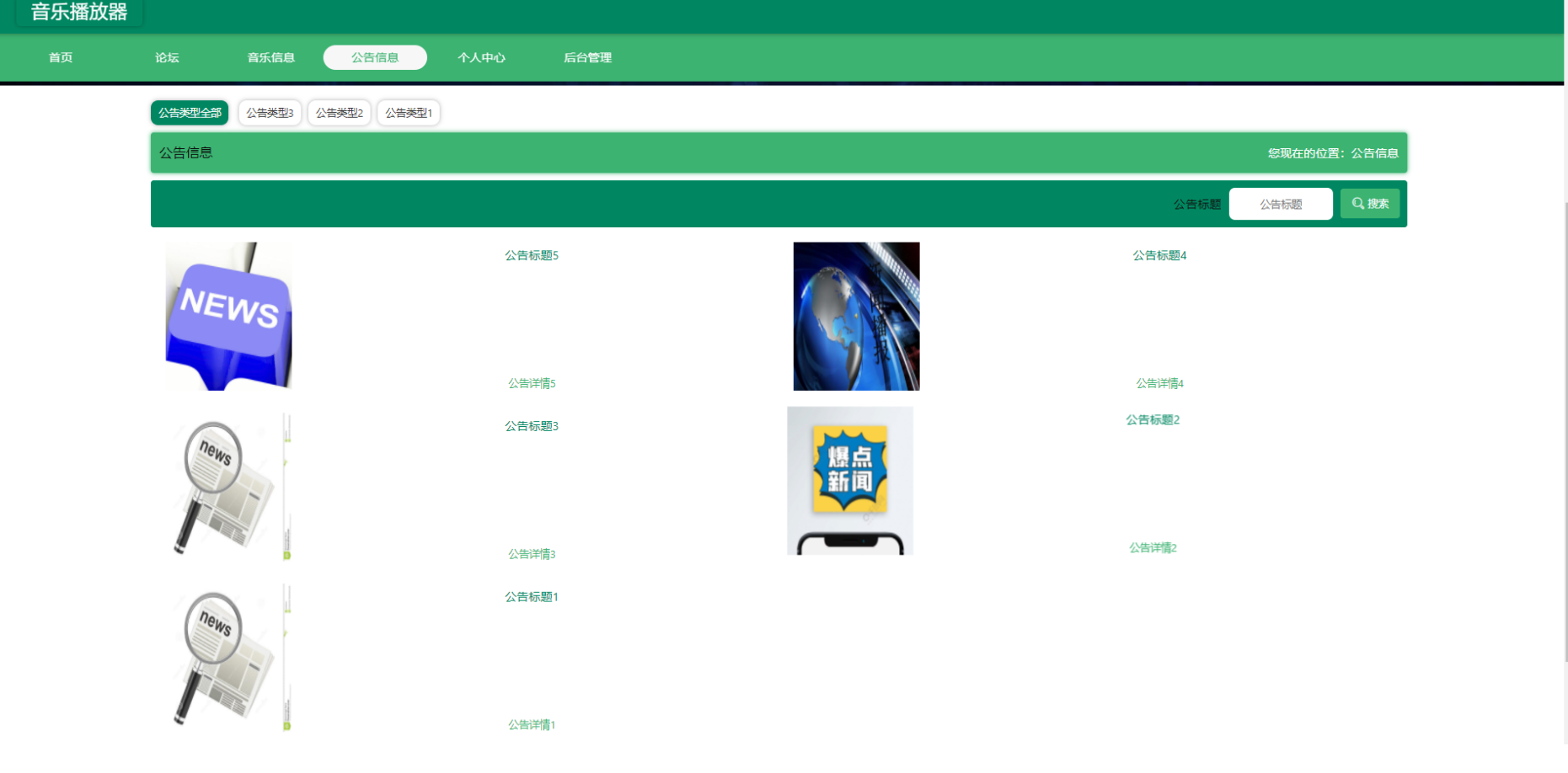Filter by 公告类型全部
1568x773 pixels.
[189, 111]
